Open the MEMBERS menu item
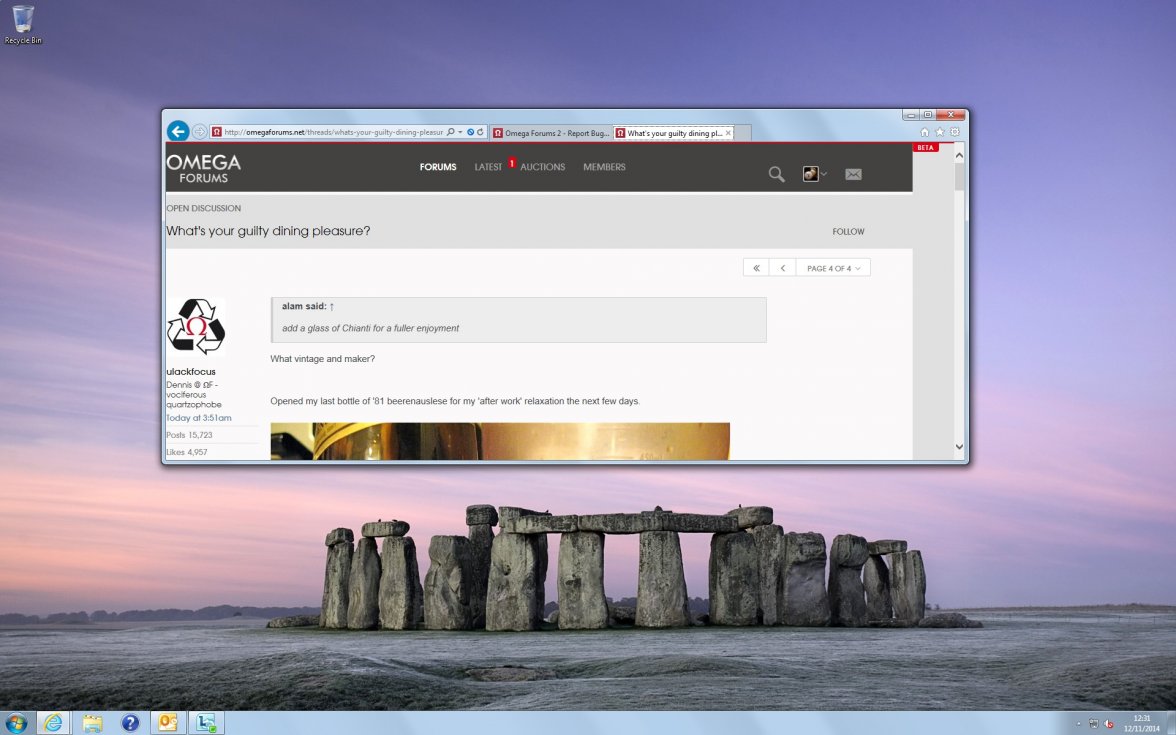 (x=604, y=167)
